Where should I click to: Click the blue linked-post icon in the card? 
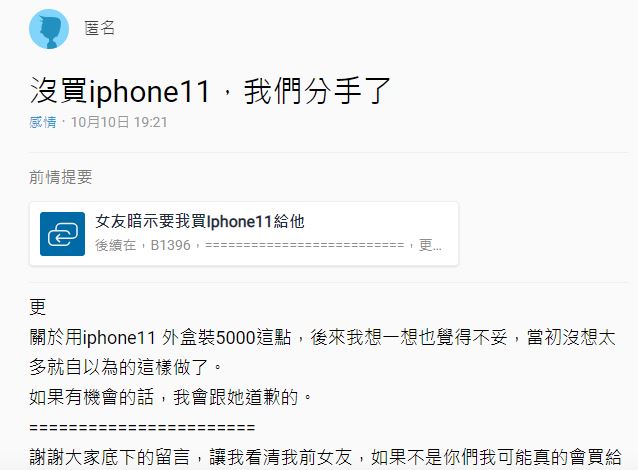pos(62,234)
